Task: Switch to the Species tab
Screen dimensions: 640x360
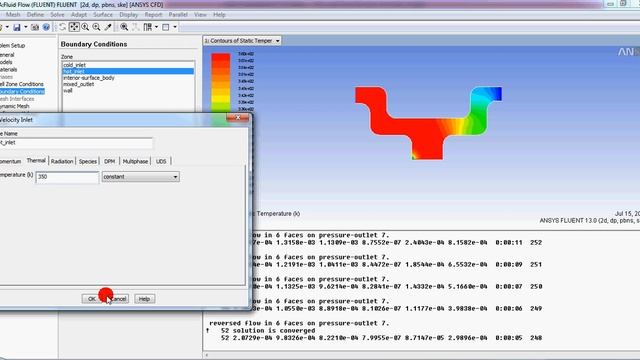Action: pos(88,161)
